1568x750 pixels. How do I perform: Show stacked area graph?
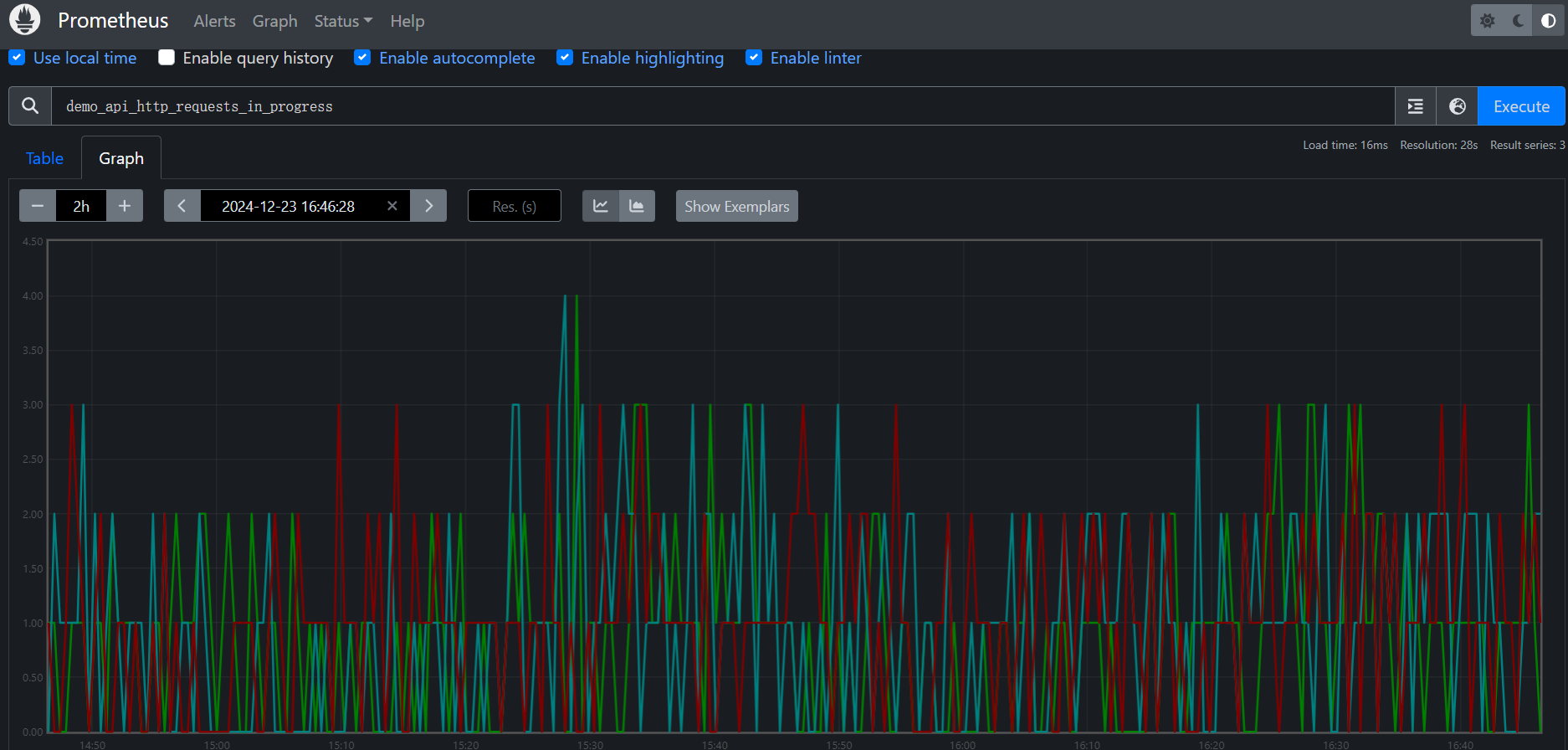637,206
